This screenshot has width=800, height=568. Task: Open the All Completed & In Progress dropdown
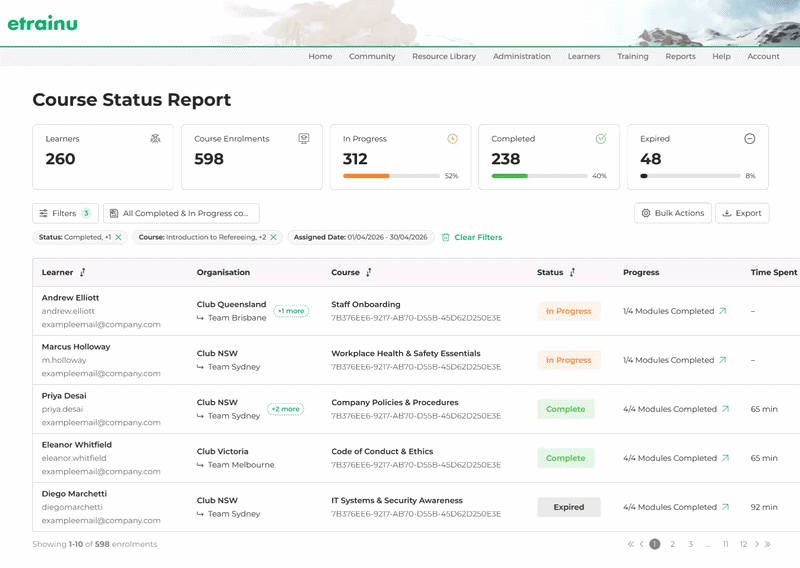click(181, 213)
